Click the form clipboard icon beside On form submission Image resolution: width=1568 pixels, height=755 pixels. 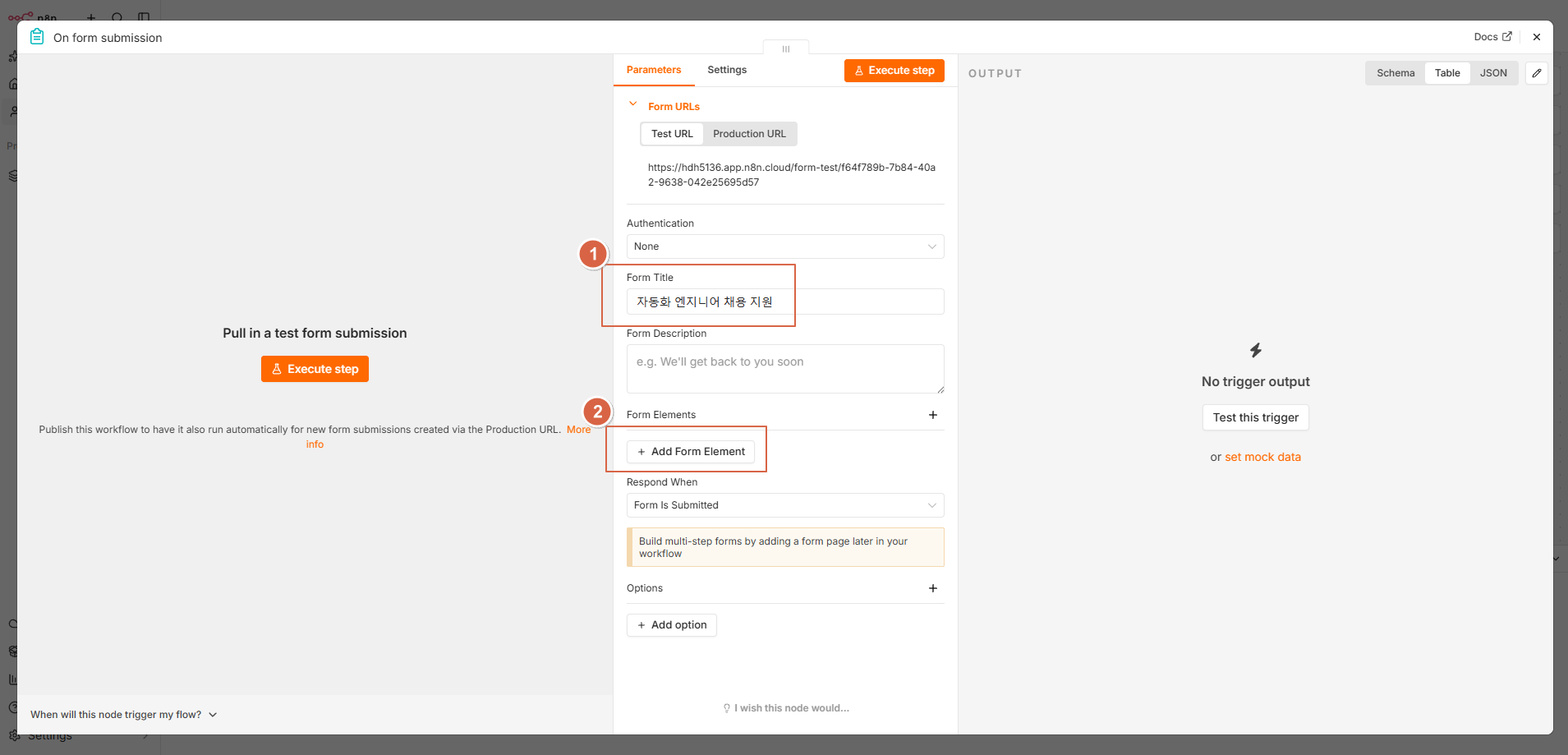(37, 37)
